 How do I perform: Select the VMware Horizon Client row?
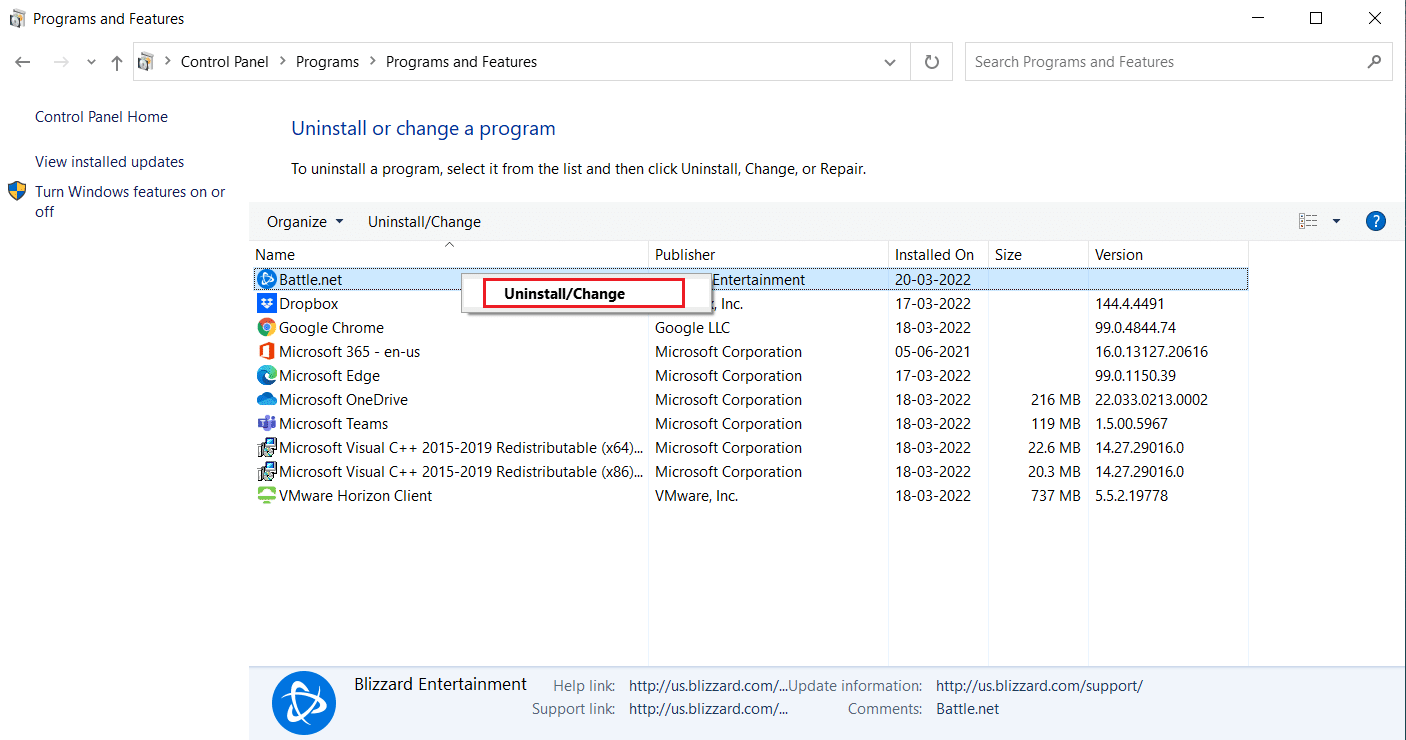point(749,496)
